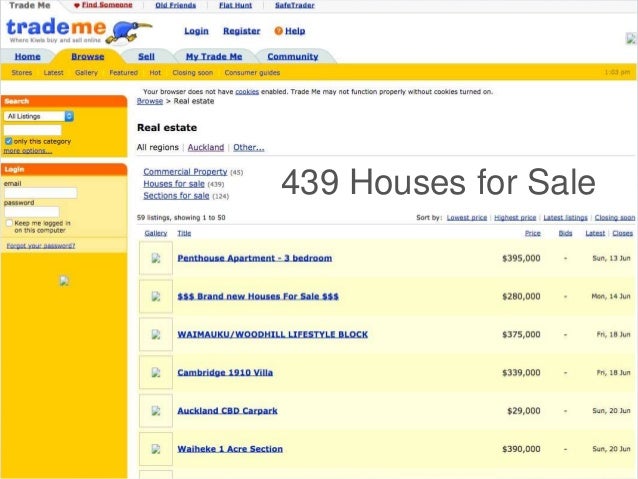Open Auckland CBD Carpark listing

coord(227,411)
